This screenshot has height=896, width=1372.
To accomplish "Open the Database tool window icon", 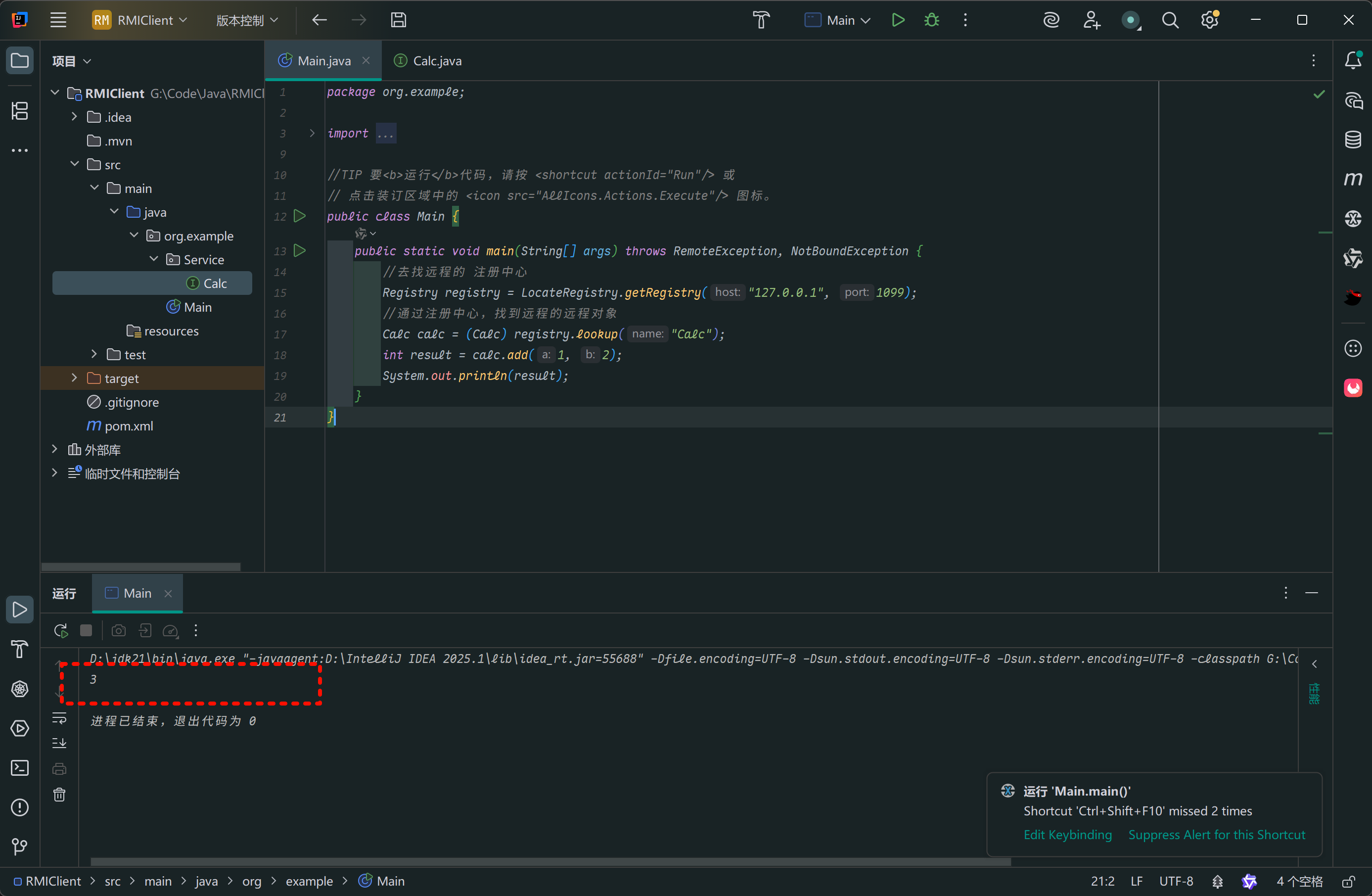I will (x=1352, y=140).
